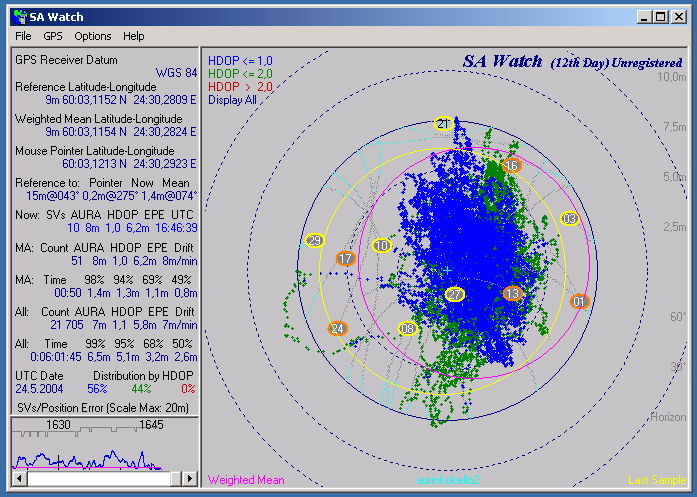
Task: Click the reference coordinates 60:03,1152 N
Action: click(94, 100)
